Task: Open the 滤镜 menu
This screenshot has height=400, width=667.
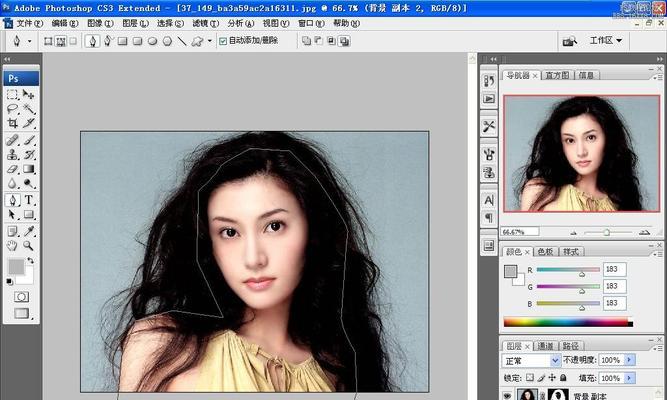Action: click(x=205, y=23)
